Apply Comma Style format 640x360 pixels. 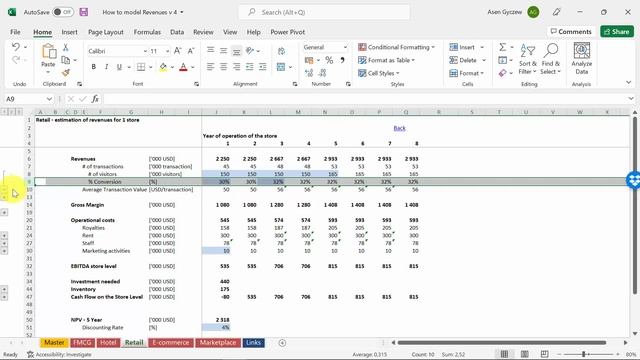(342, 60)
